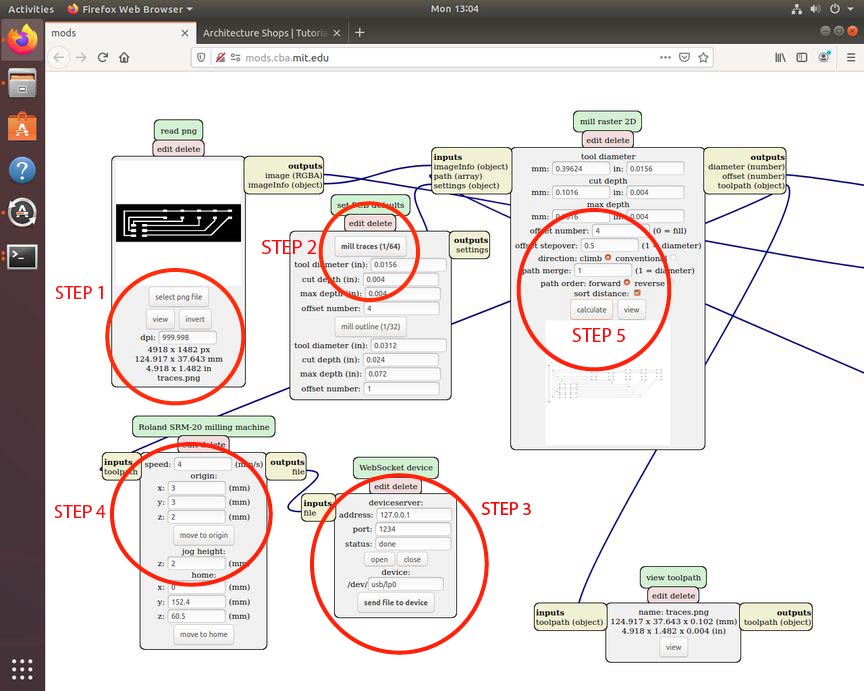
Task: Open the Help icon in the dock
Action: coord(22,170)
